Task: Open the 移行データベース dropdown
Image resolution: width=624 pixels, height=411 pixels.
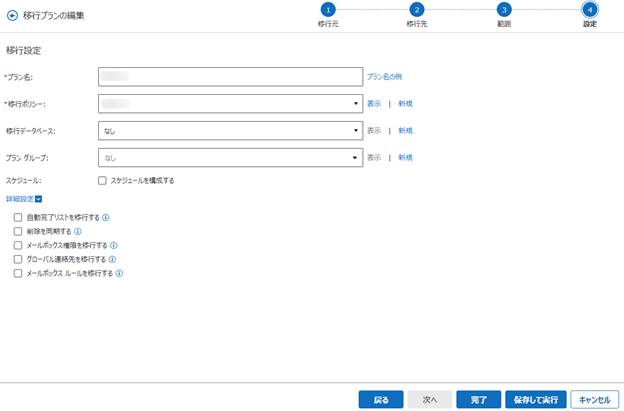Action: tap(230, 131)
